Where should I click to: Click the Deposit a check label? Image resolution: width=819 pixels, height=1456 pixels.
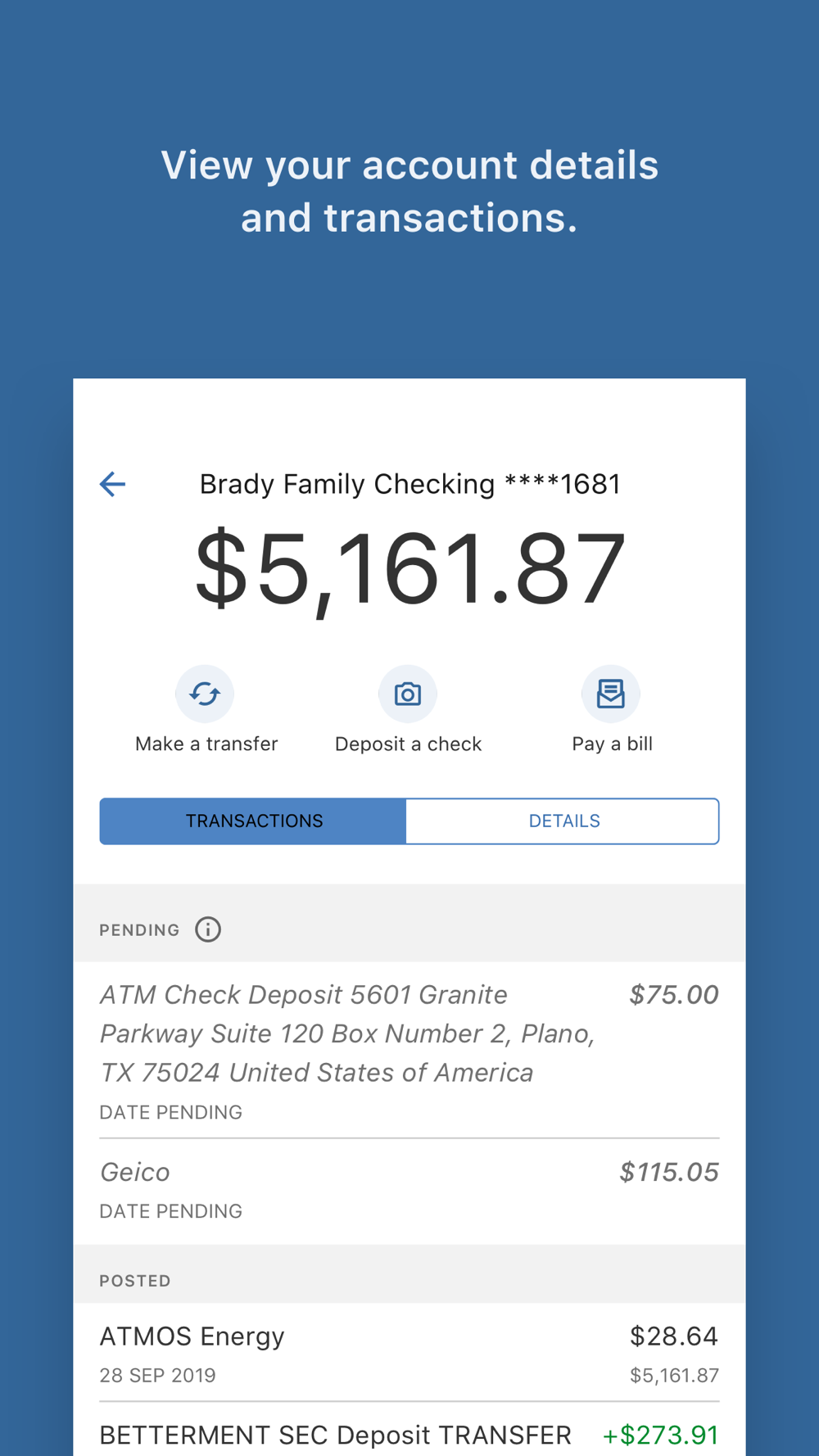[x=408, y=744]
